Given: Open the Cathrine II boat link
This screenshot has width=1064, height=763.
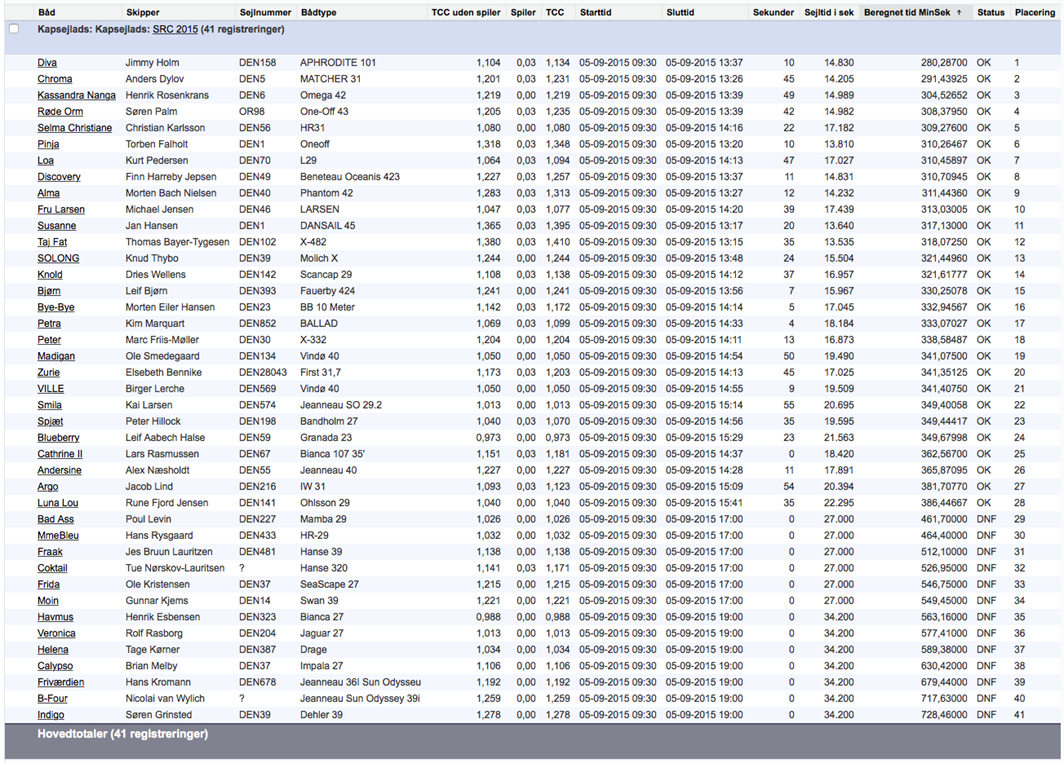Looking at the screenshot, I should 60,453.
